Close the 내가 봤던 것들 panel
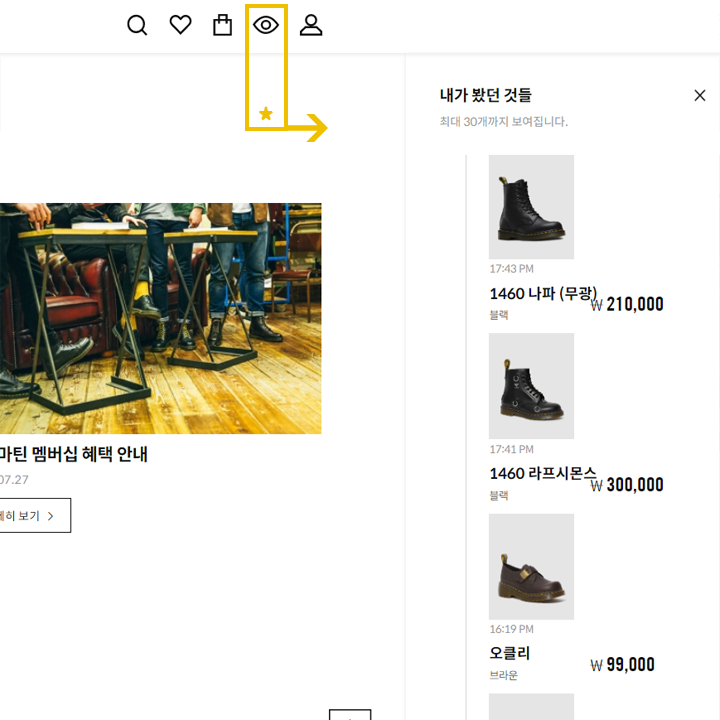The height and width of the screenshot is (720, 720). (700, 96)
